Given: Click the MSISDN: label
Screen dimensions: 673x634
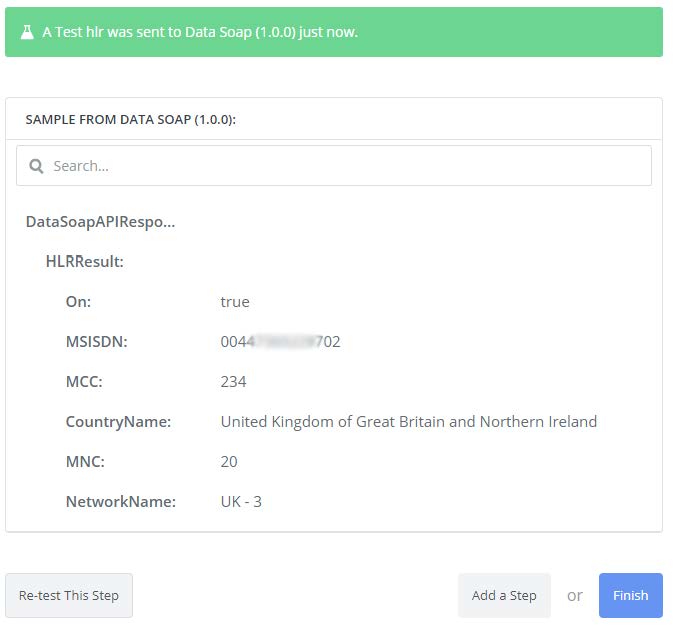Looking at the screenshot, I should (x=97, y=342).
